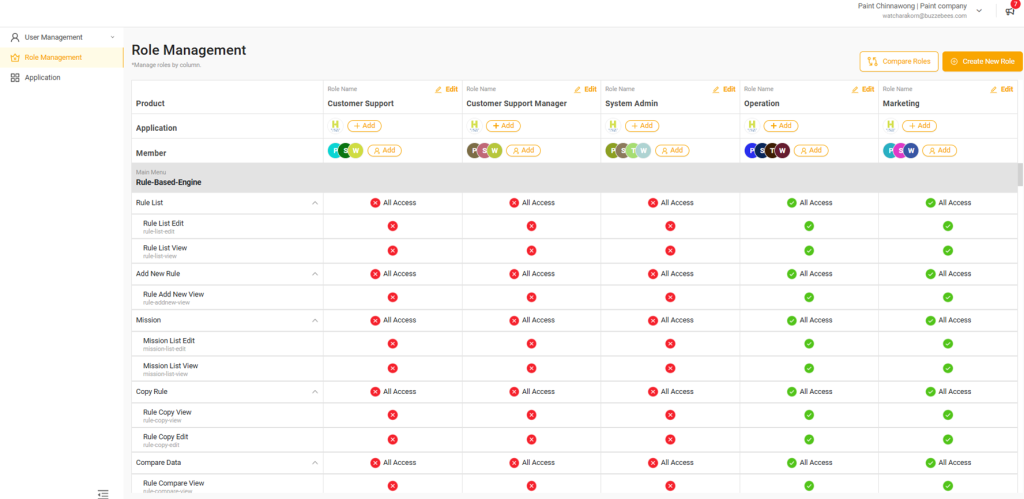The image size is (1024, 499).
Task: Click the Mission List Edit row label
Action: click(x=169, y=341)
